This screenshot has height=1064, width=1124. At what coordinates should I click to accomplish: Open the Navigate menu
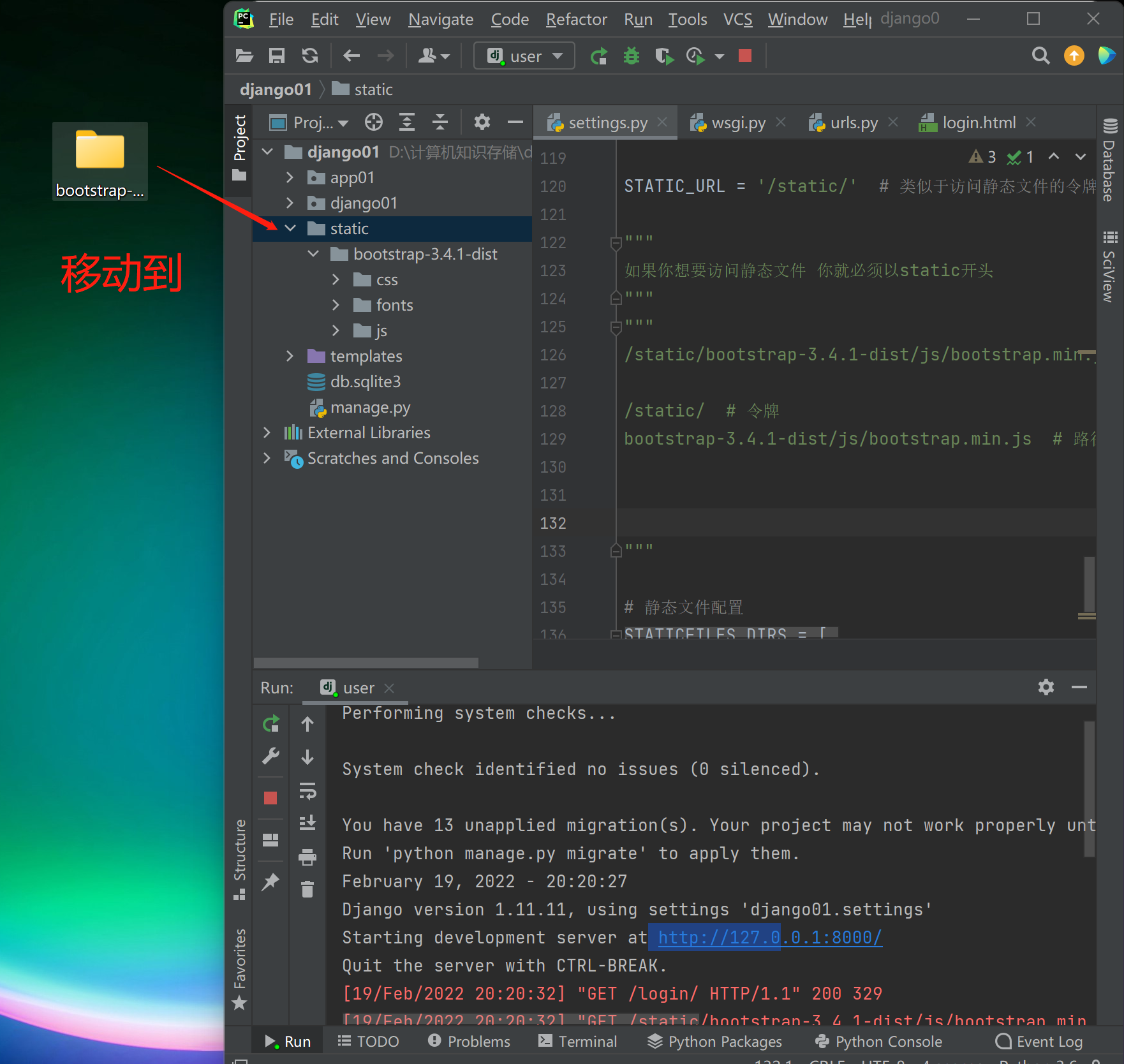pos(441,19)
